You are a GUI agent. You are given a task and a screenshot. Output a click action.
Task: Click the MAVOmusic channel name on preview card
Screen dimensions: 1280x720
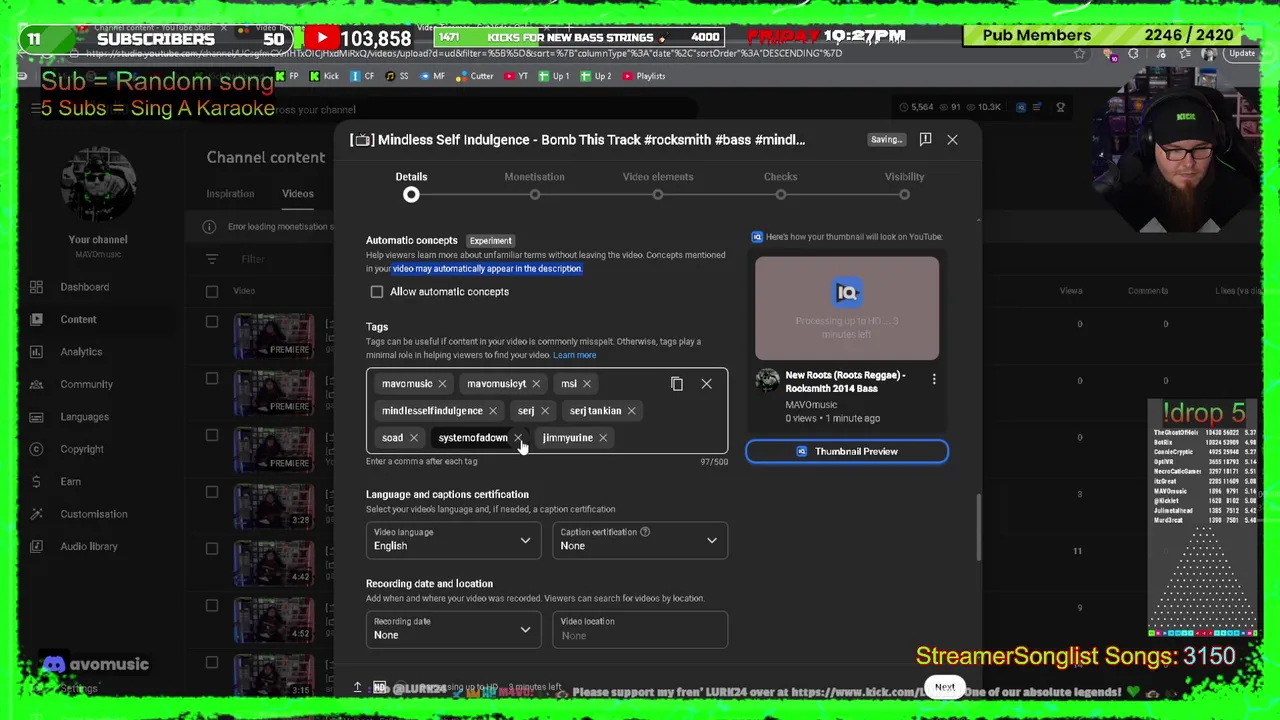(x=811, y=405)
